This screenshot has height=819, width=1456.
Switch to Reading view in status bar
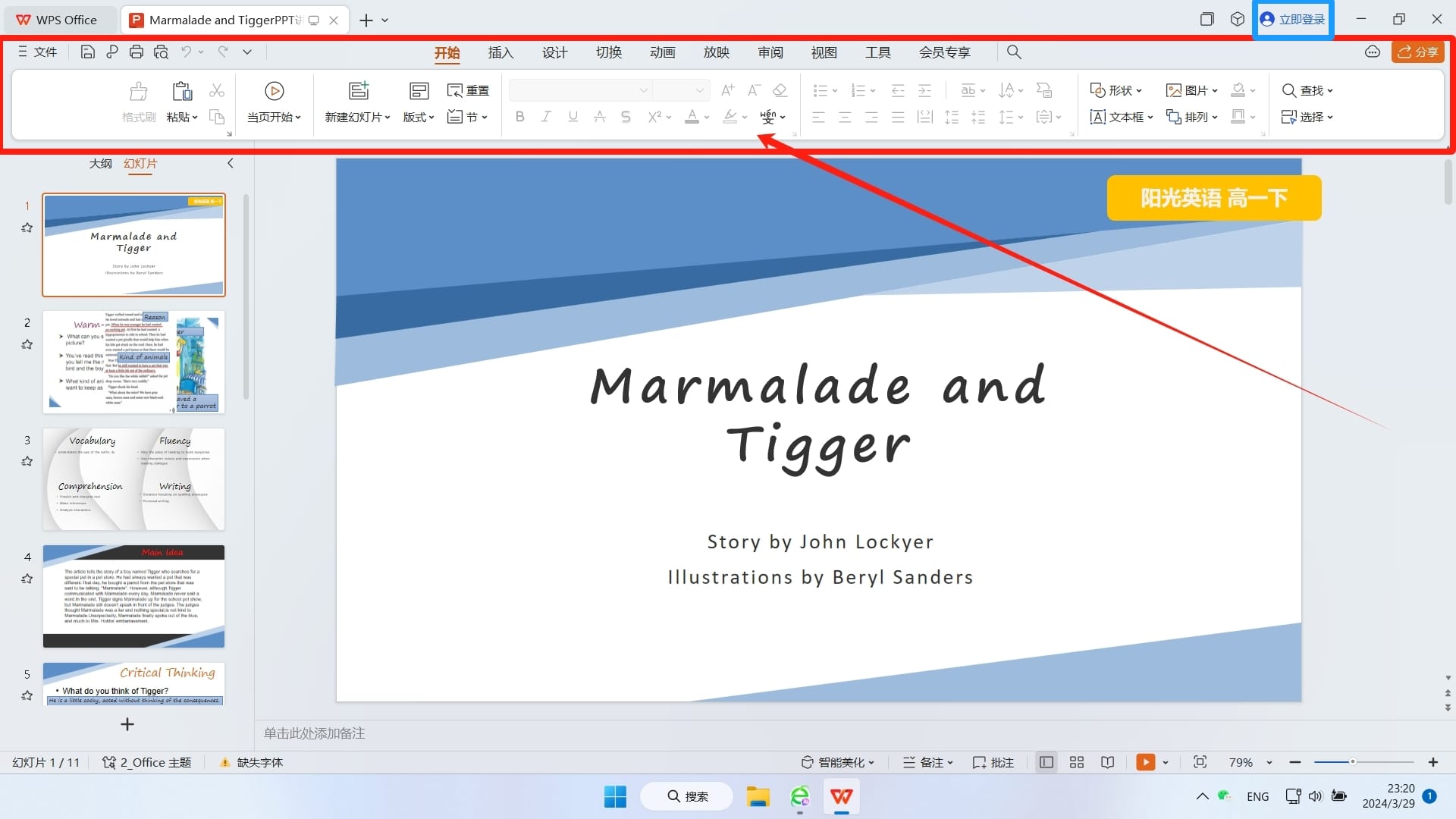coord(1107,762)
